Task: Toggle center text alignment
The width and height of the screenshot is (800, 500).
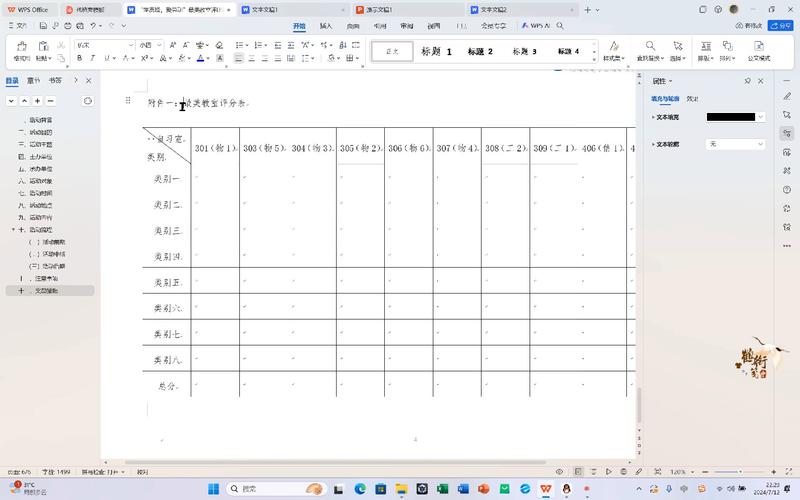Action: [252, 58]
